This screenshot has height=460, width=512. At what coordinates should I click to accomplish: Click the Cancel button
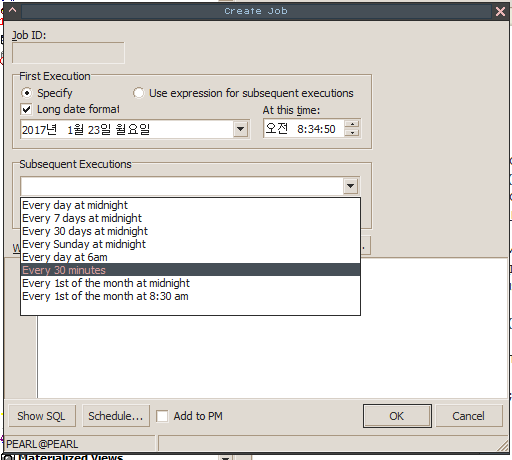pyautogui.click(x=469, y=416)
